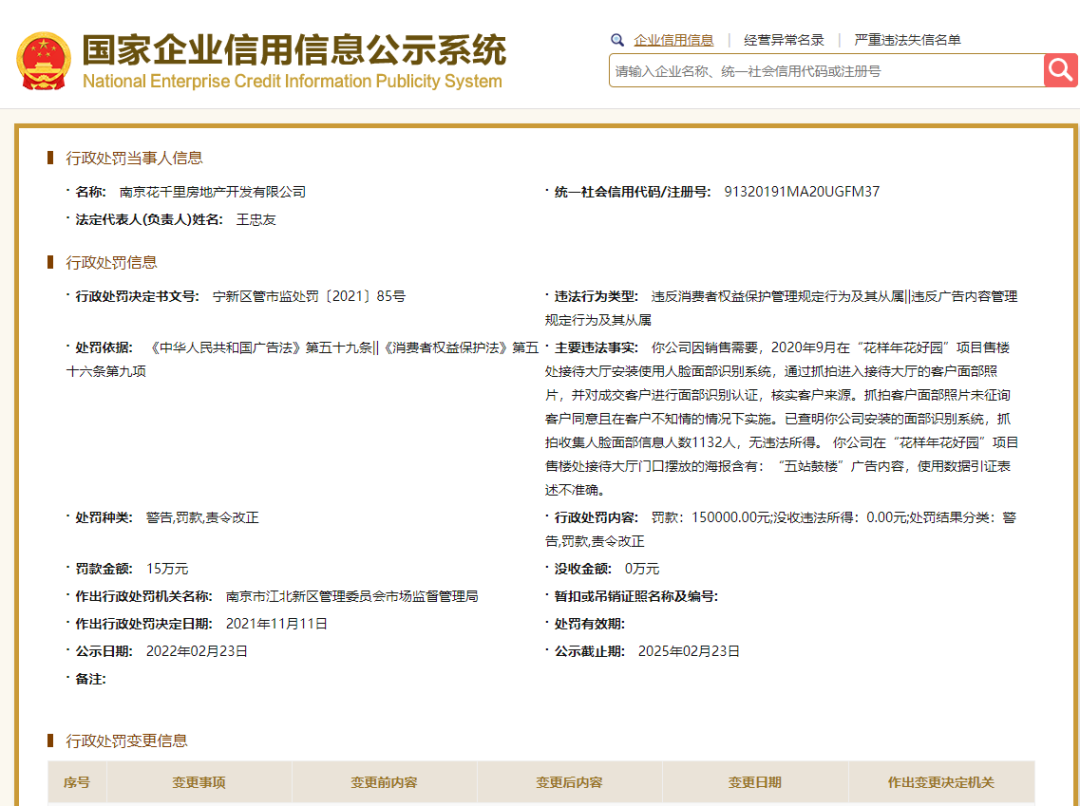
Task: Click the 序号 column header
Action: [x=76, y=782]
